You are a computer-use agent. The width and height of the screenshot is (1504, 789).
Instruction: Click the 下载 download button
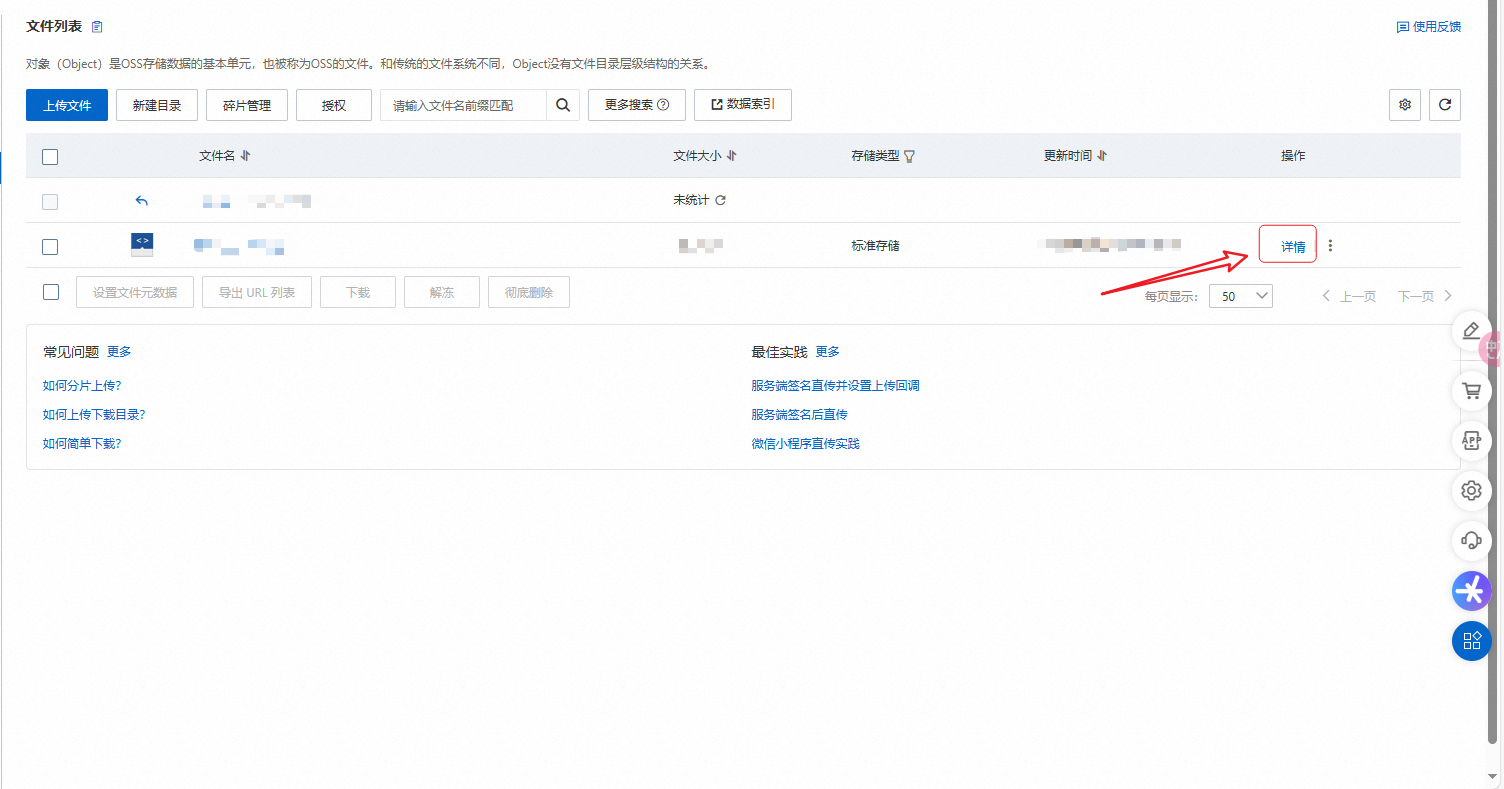[358, 293]
